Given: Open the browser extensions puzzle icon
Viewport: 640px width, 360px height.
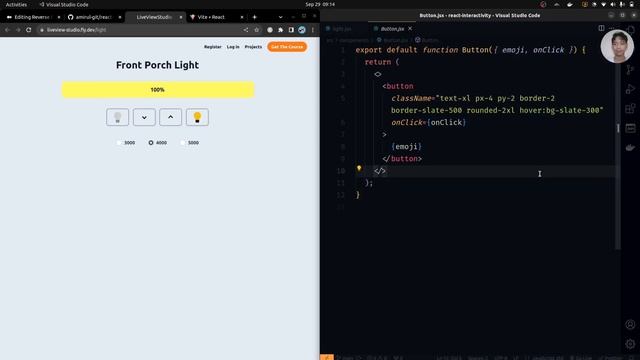Looking at the screenshot, I should click(280, 30).
